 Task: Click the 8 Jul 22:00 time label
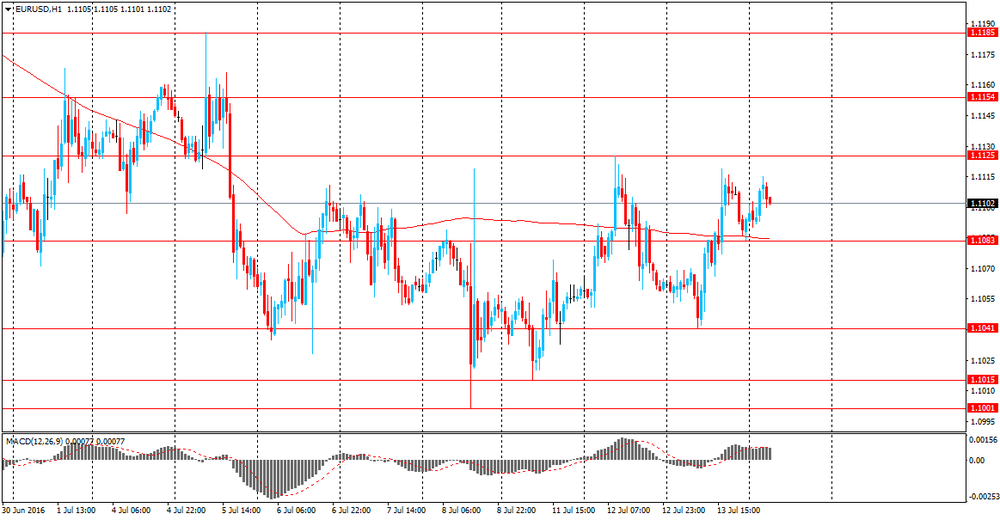pyautogui.click(x=516, y=510)
